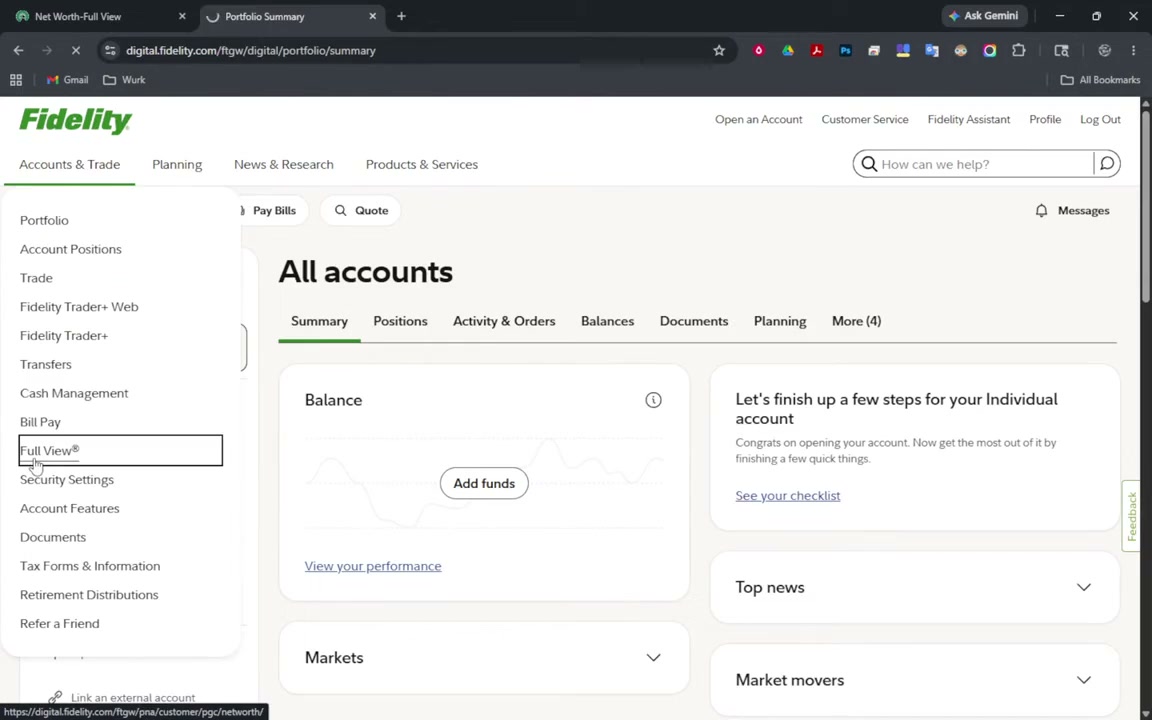This screenshot has height=720, width=1152.
Task: Select Bill Pay in the menu
Action: coord(40,422)
